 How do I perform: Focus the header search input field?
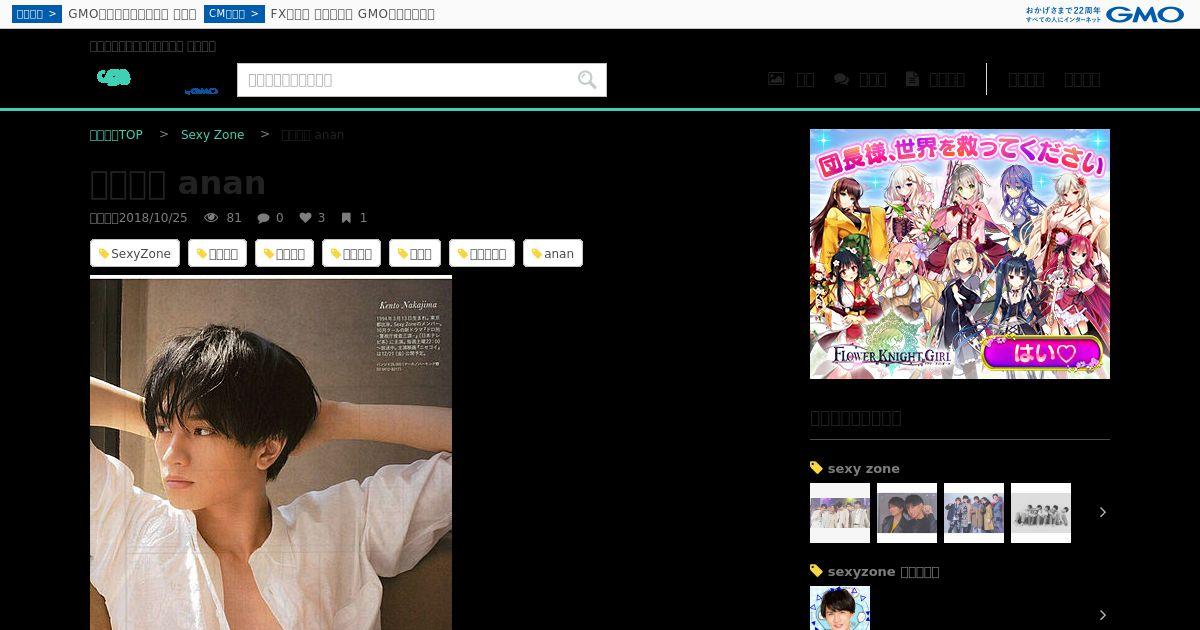pos(406,80)
